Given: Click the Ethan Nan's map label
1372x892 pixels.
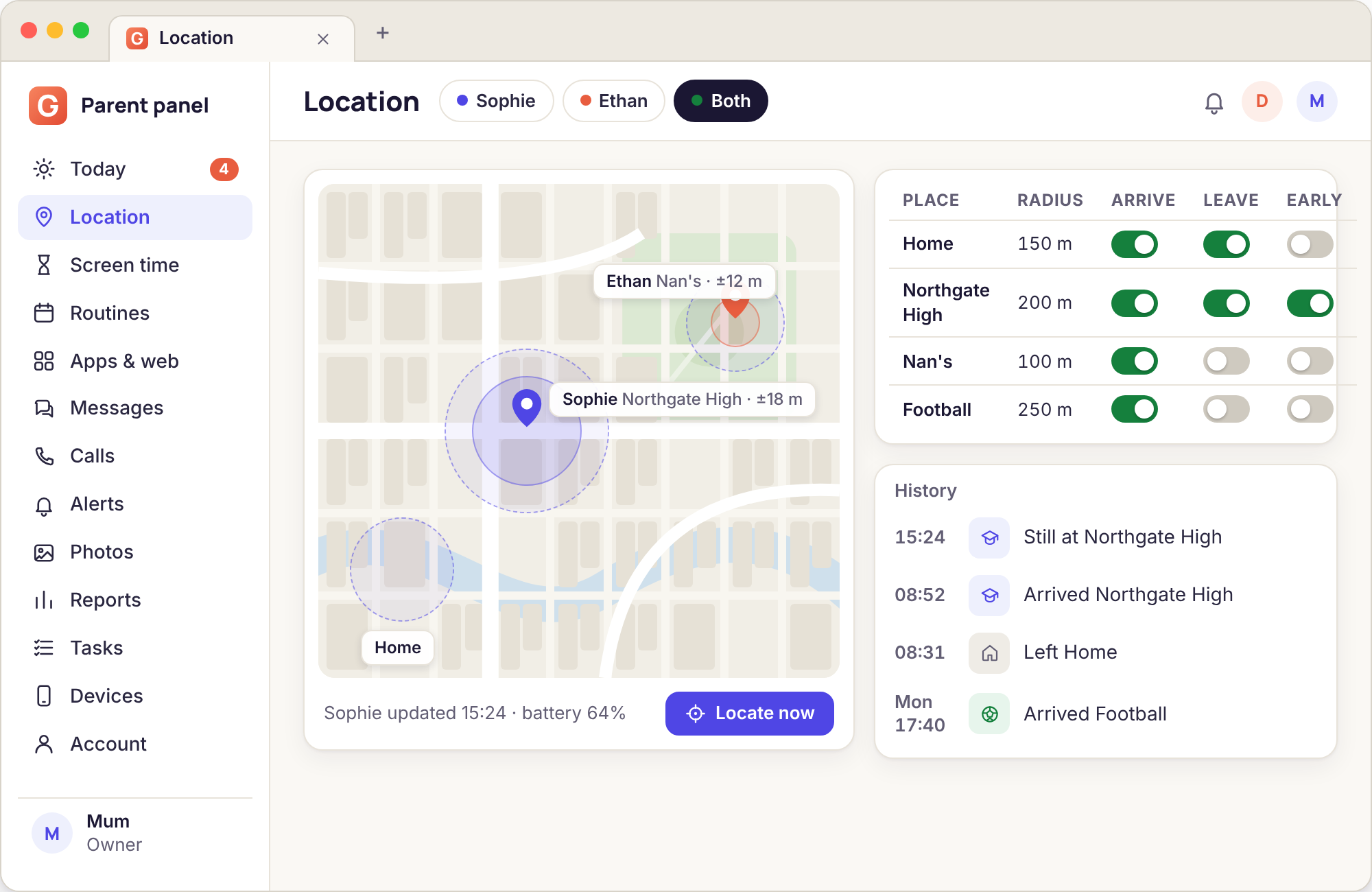Looking at the screenshot, I should coord(684,281).
